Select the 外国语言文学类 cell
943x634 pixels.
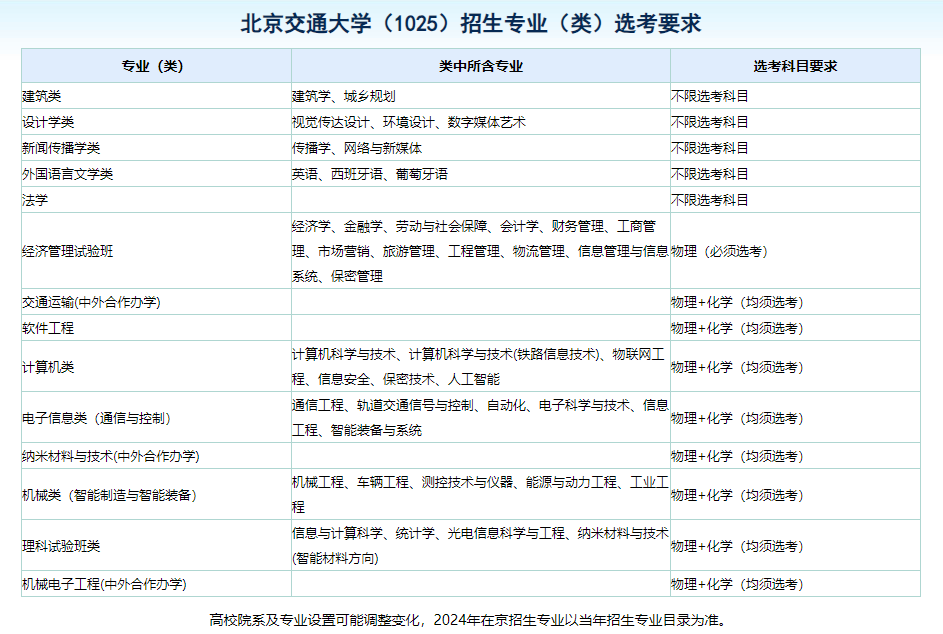pyautogui.click(x=156, y=173)
